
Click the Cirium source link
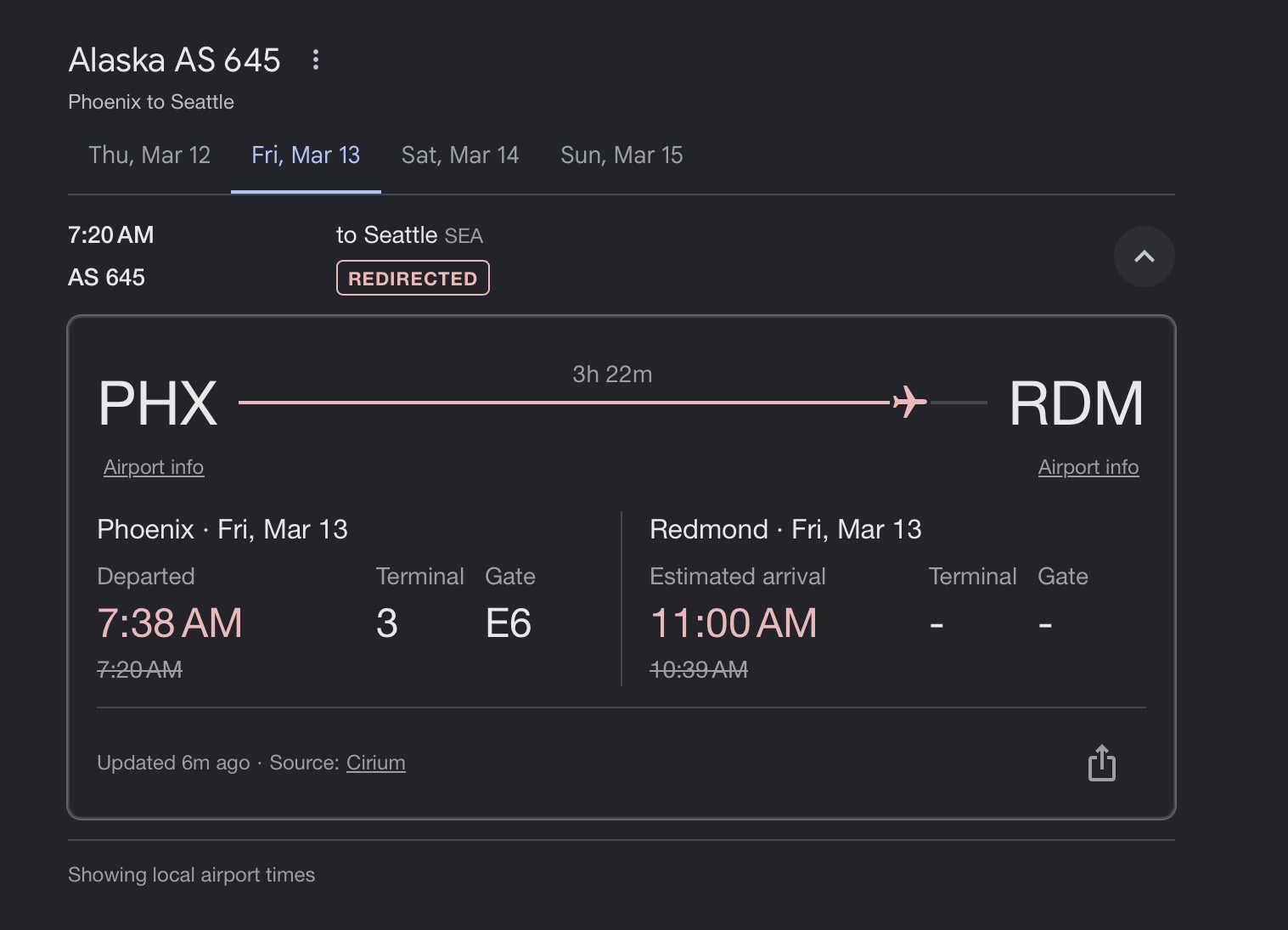pyautogui.click(x=375, y=763)
